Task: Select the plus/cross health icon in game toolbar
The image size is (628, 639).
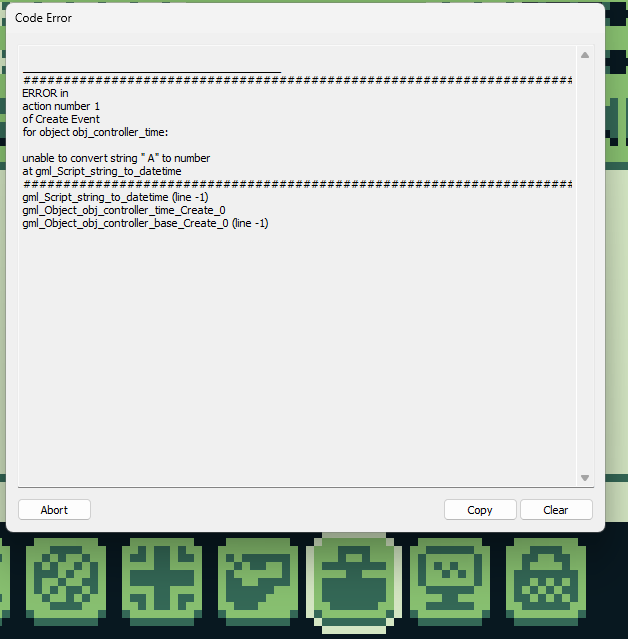Action: point(162,582)
